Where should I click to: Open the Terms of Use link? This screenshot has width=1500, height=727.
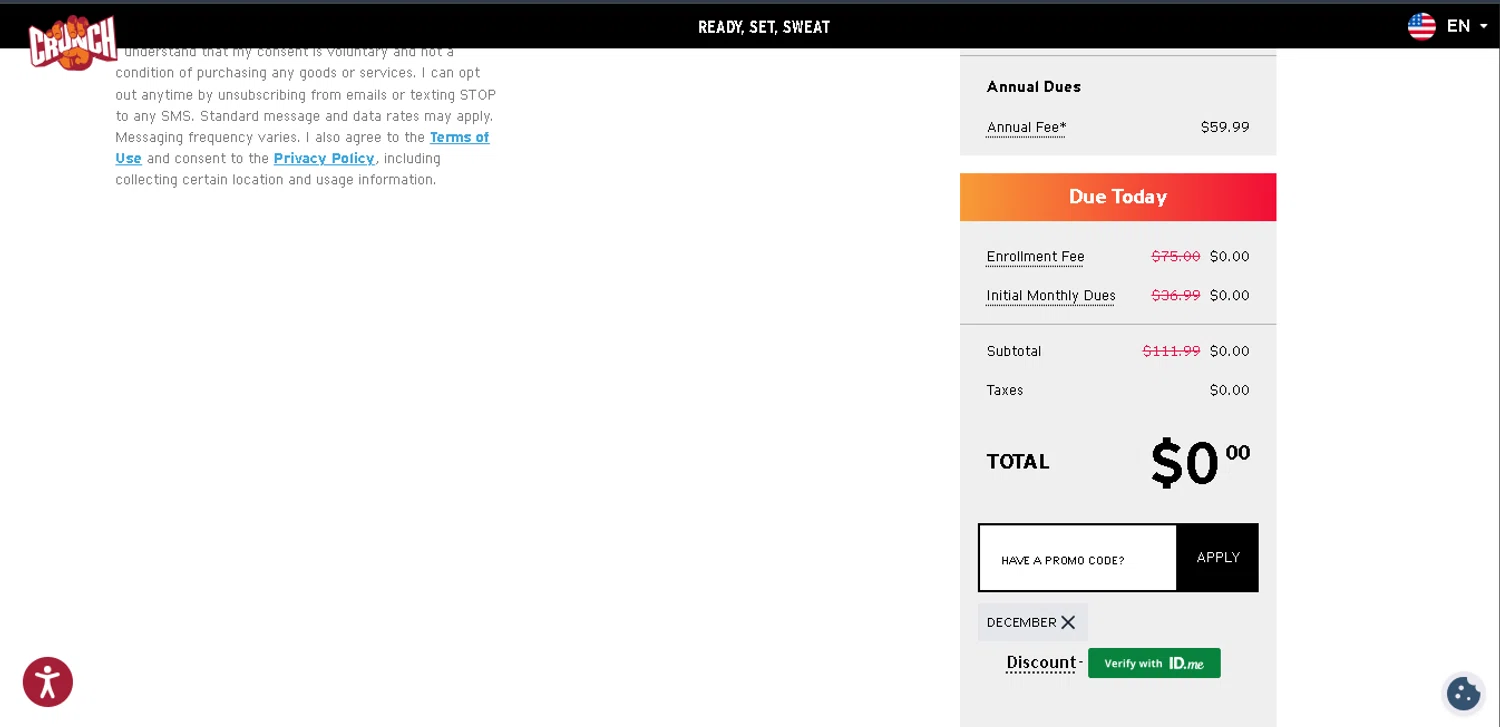pyautogui.click(x=459, y=138)
